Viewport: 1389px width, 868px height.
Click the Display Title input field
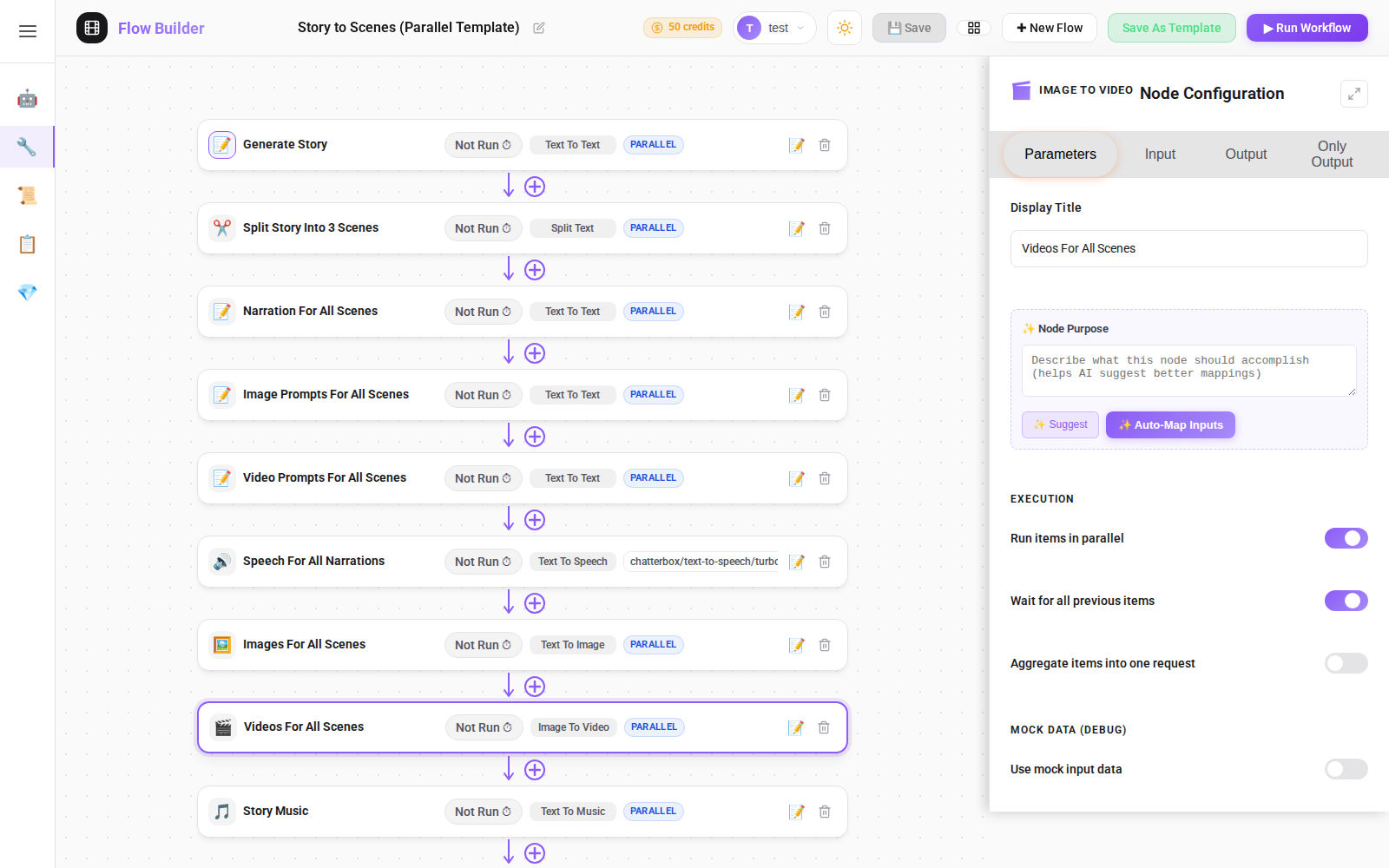(x=1188, y=248)
